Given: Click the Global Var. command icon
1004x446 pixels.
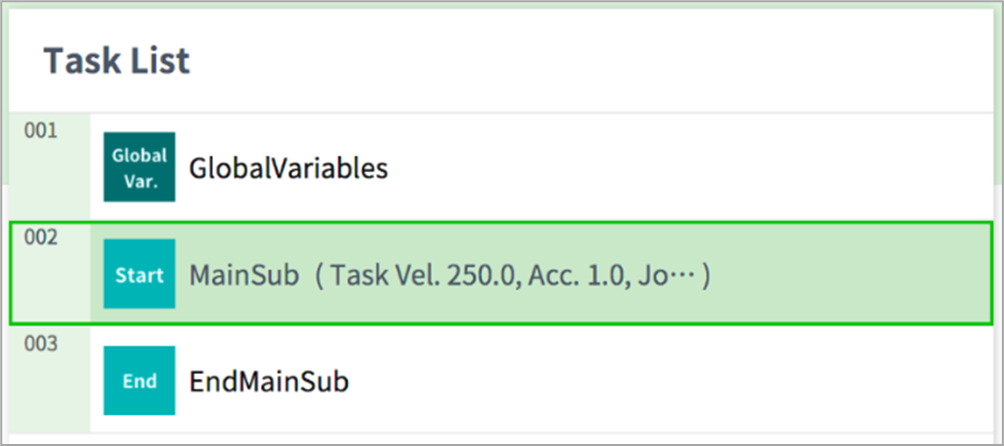Looking at the screenshot, I should (x=139, y=167).
